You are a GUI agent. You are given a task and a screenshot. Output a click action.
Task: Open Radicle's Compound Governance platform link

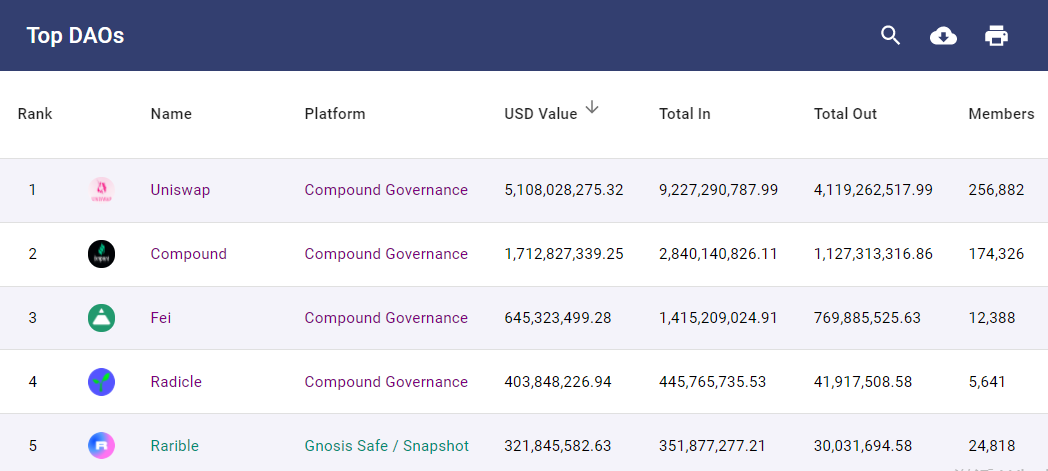point(386,382)
